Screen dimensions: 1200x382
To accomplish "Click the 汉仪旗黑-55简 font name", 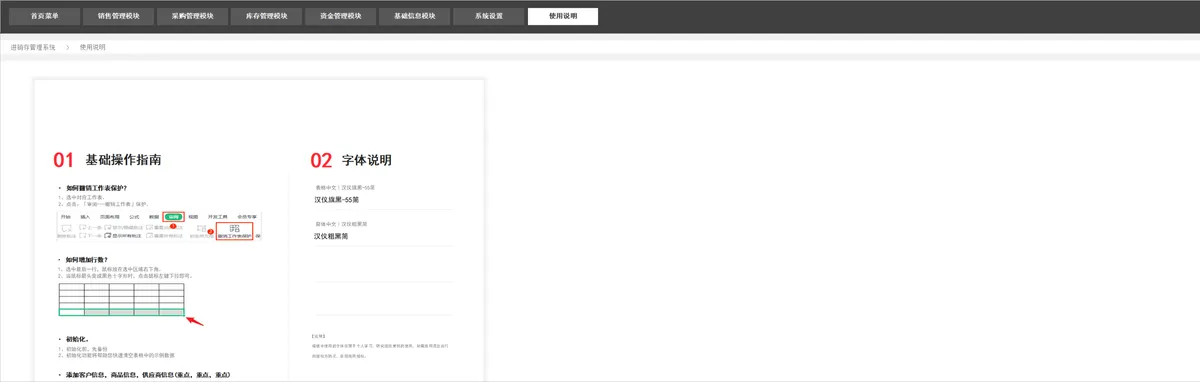I will 337,199.
